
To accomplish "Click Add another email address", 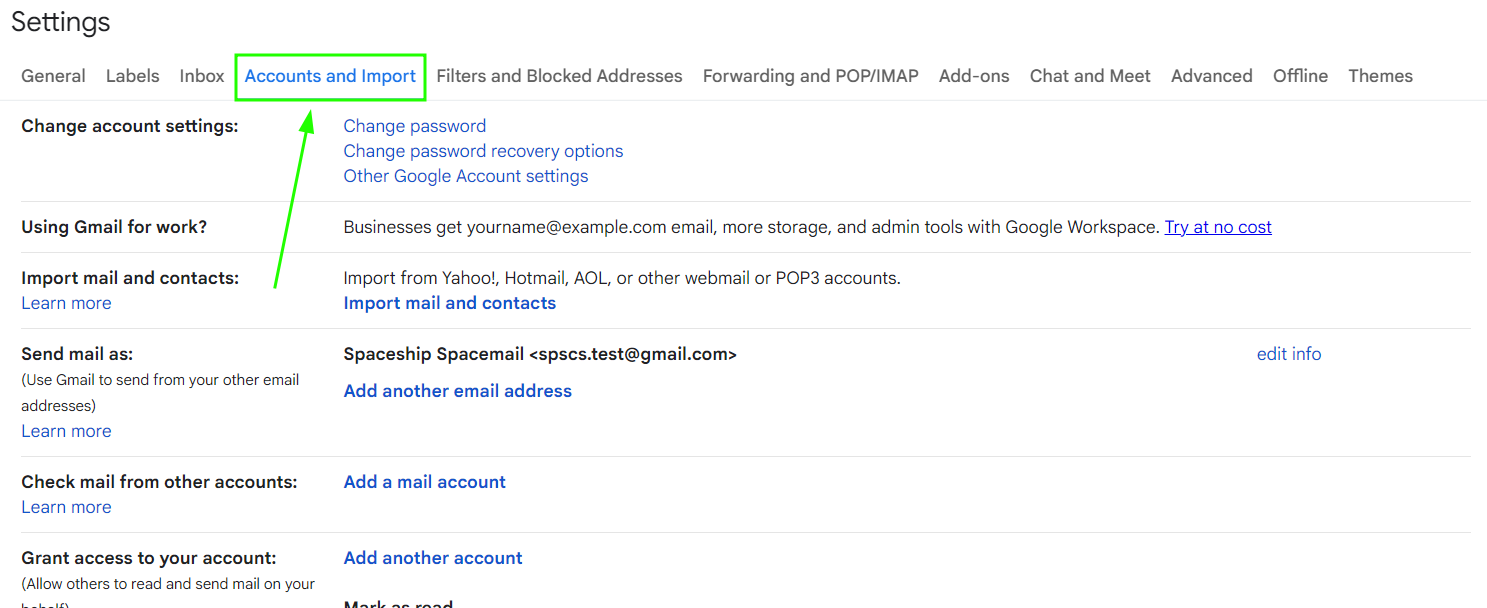I will click(x=457, y=391).
